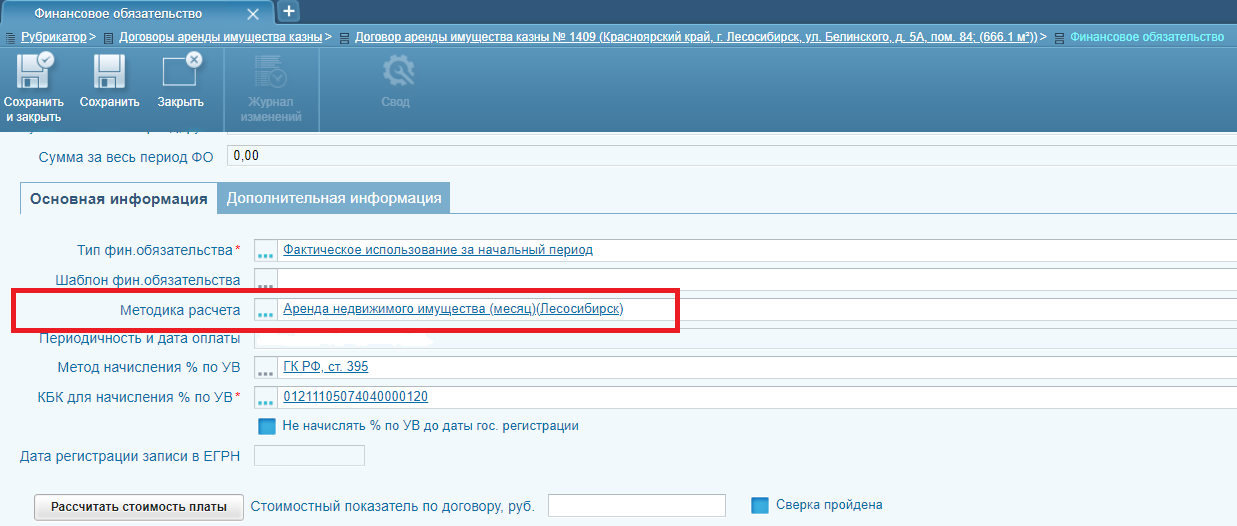The image size is (1237, 526).
Task: Open lookup for Шаблон фин.обязательства
Action: [265, 280]
